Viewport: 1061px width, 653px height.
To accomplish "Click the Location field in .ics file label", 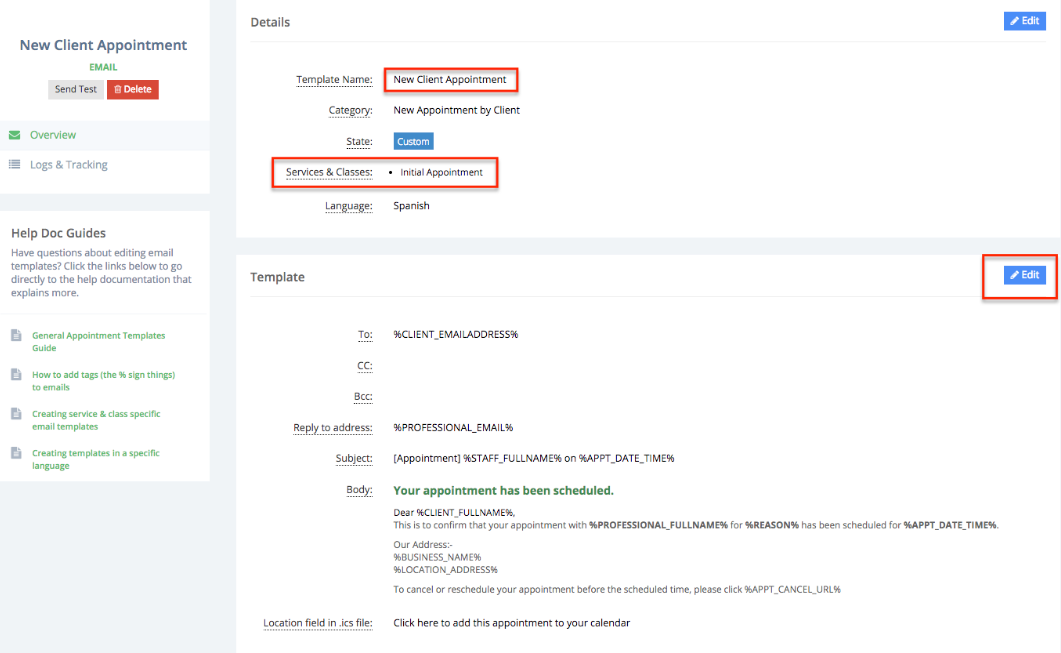I will pos(317,623).
